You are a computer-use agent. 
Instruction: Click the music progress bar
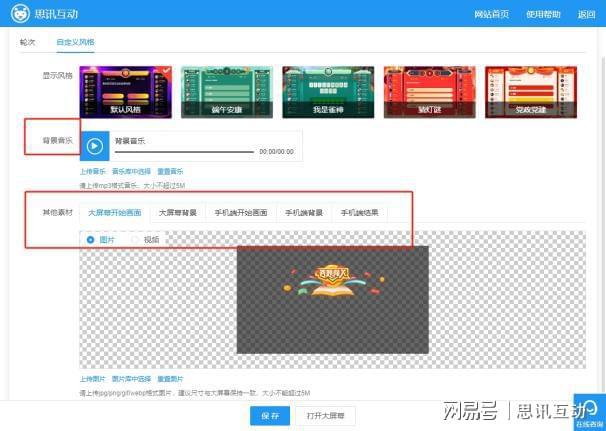pyautogui.click(x=185, y=152)
